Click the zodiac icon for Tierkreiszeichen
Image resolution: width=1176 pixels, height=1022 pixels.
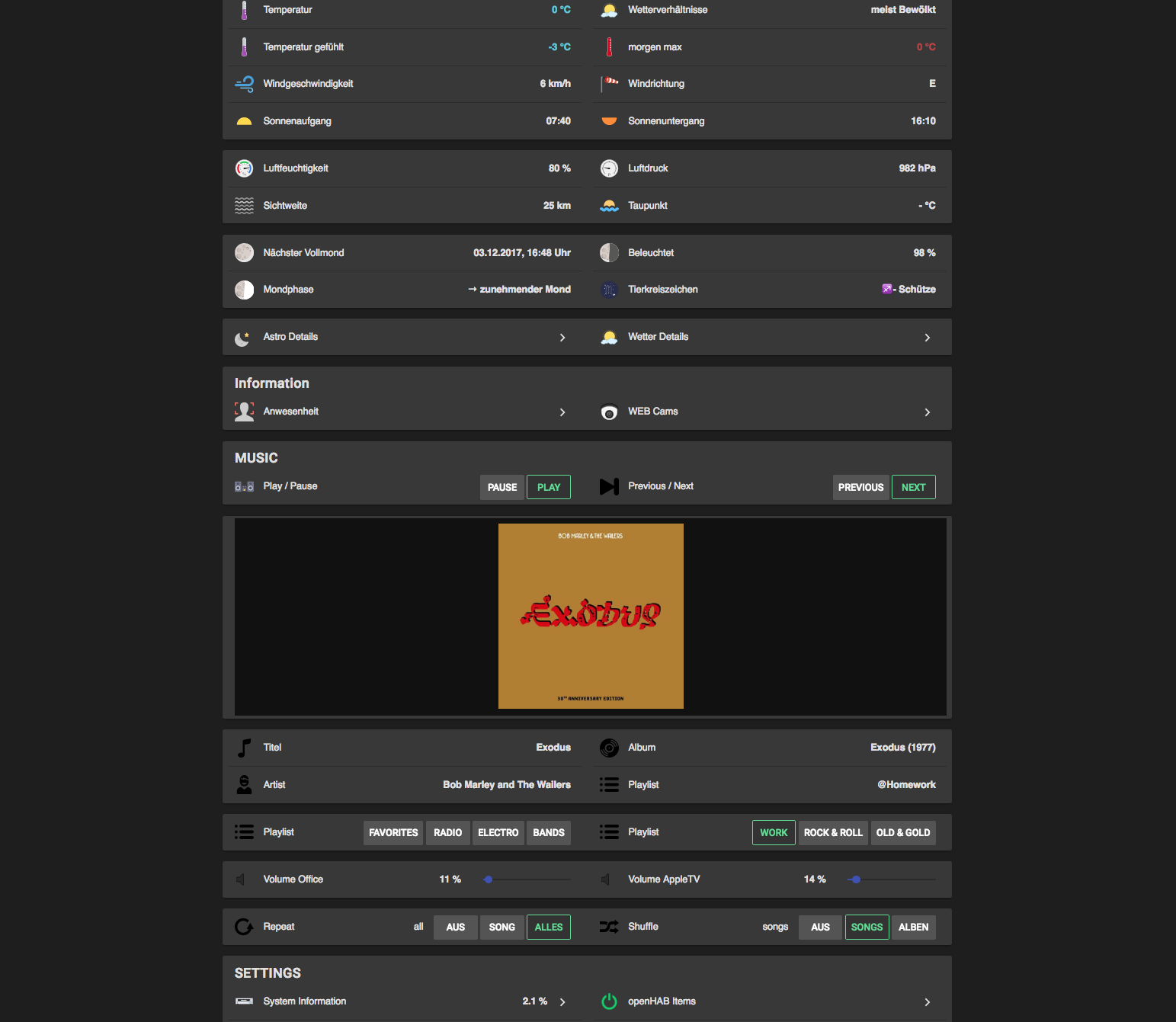tap(609, 290)
